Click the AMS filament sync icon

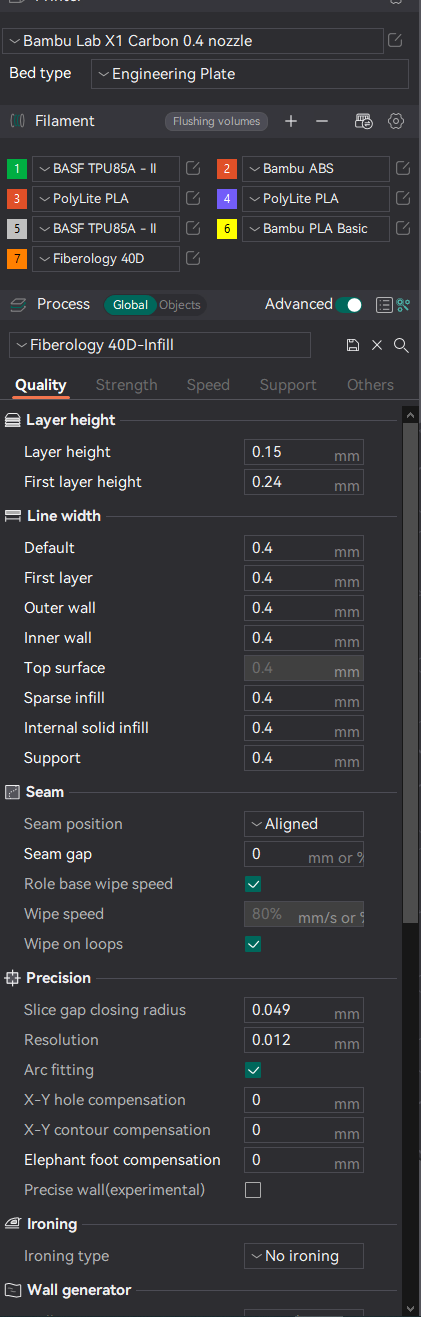pyautogui.click(x=364, y=121)
